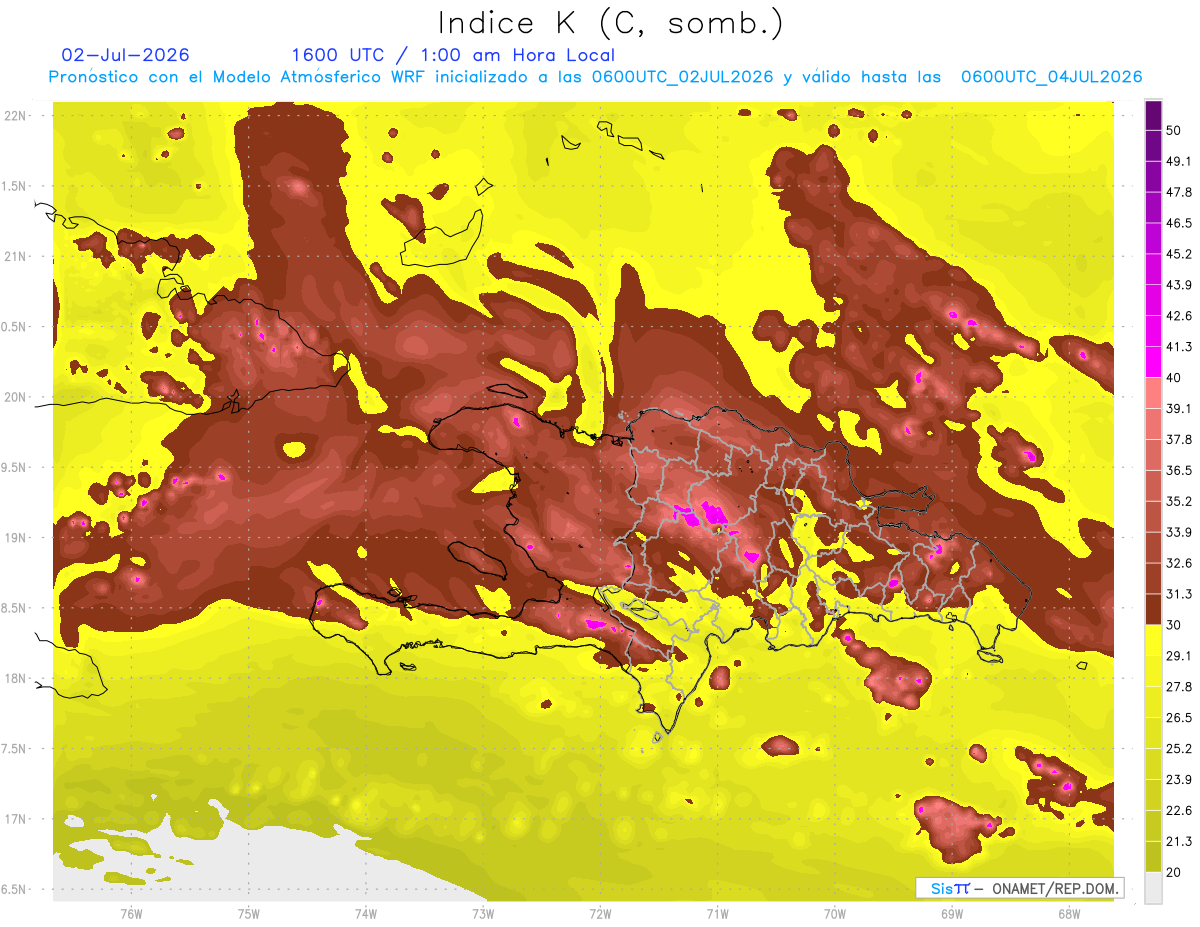Image resolution: width=1200 pixels, height=927 pixels.
Task: Click the colorbar value "23.9"
Action: (1178, 779)
